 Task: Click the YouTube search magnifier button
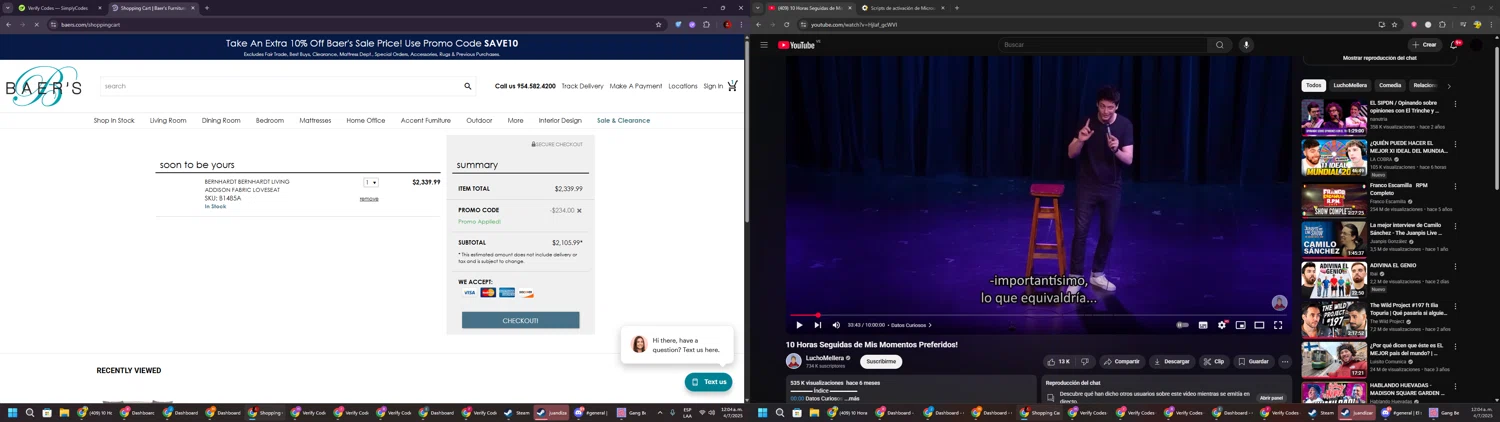(x=1219, y=45)
